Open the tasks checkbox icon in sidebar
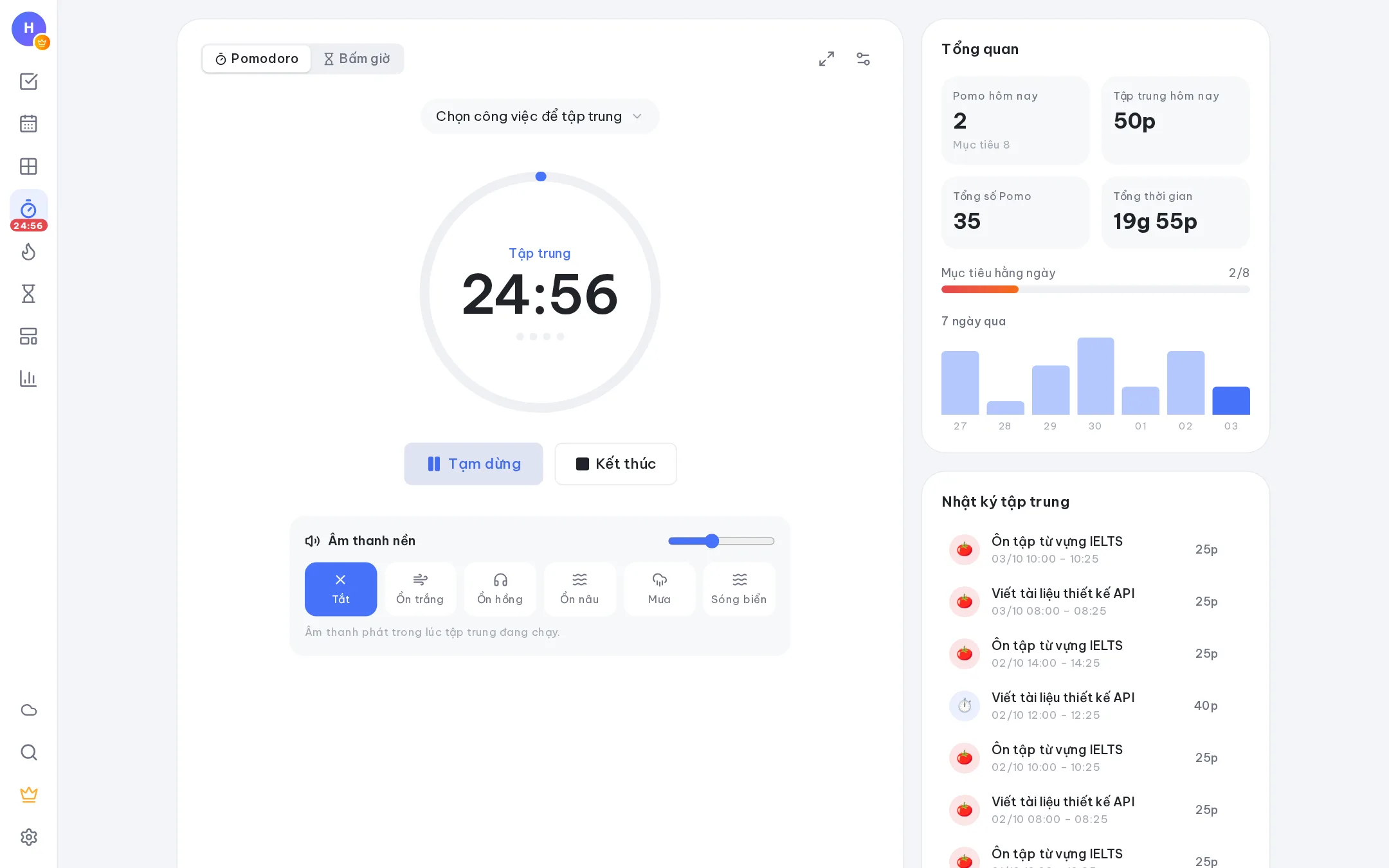The width and height of the screenshot is (1389, 868). coord(28,82)
